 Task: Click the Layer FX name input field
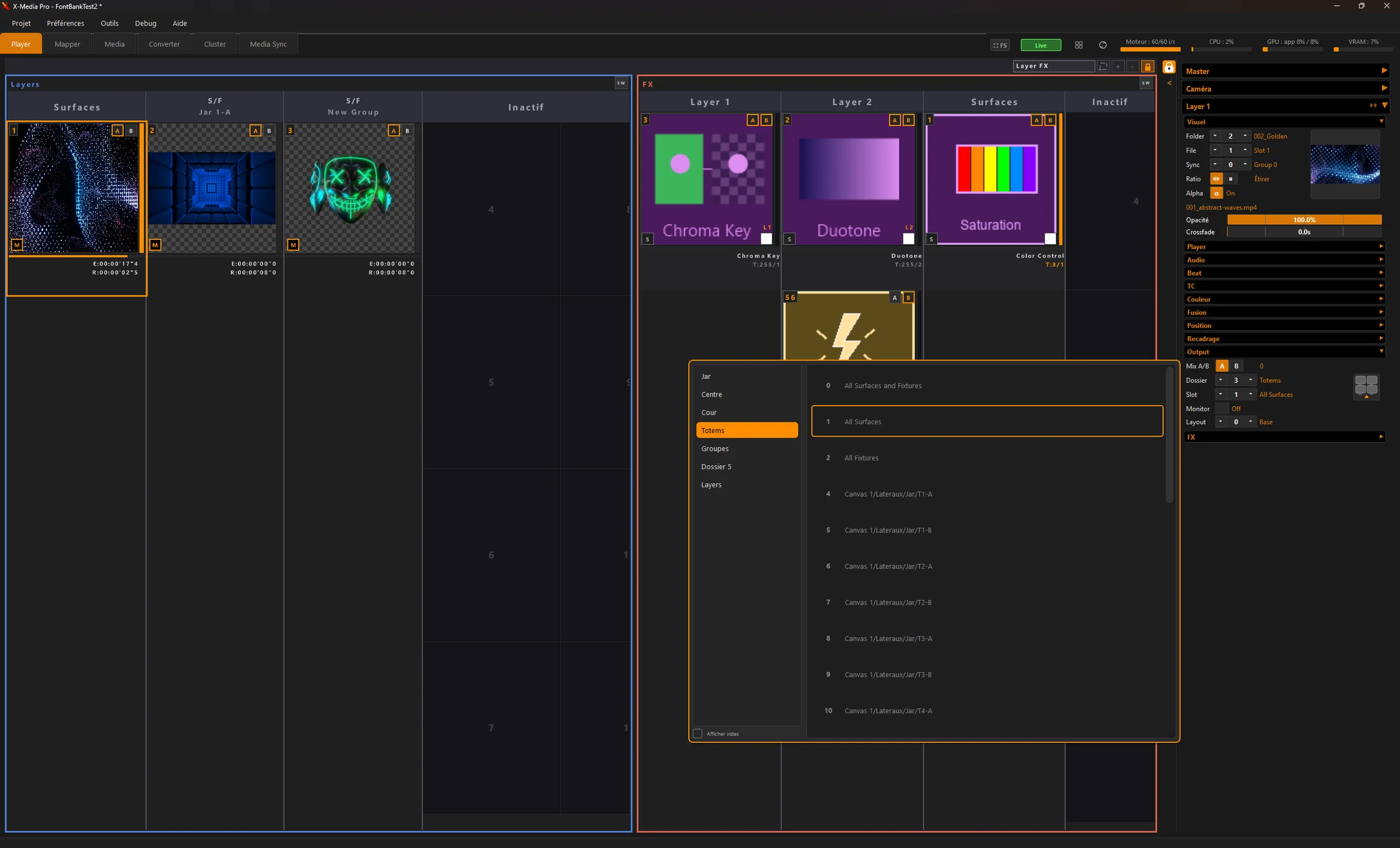[x=1053, y=66]
